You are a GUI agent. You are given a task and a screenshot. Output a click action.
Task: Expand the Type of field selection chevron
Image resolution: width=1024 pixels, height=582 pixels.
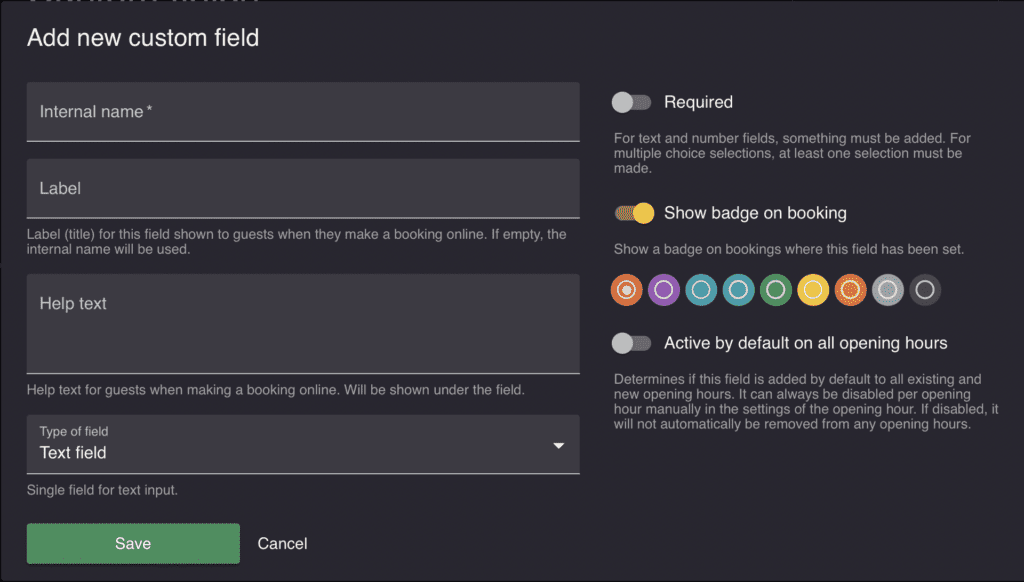[x=559, y=444]
